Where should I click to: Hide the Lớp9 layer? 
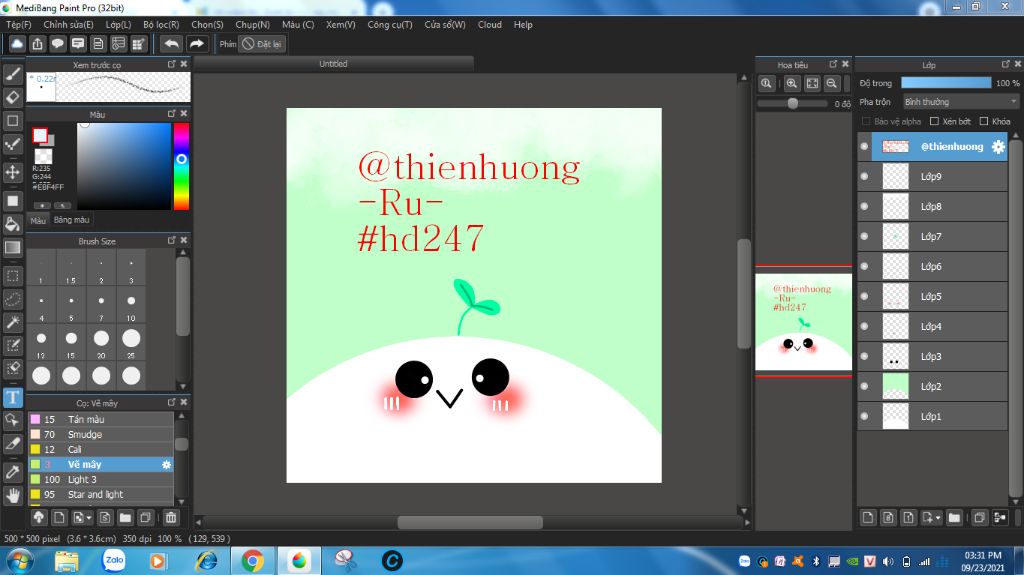(x=865, y=176)
